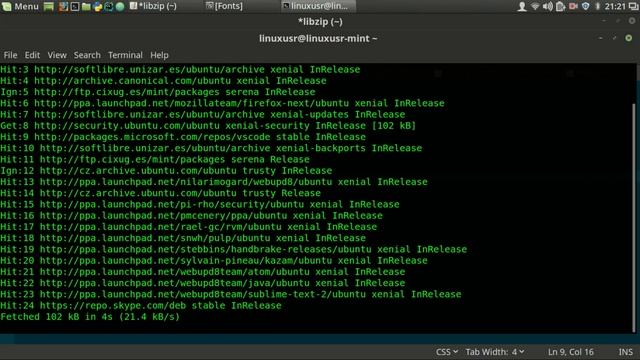Launch terminal from the panel launcher icon
This screenshot has height=360, width=640.
75,6
